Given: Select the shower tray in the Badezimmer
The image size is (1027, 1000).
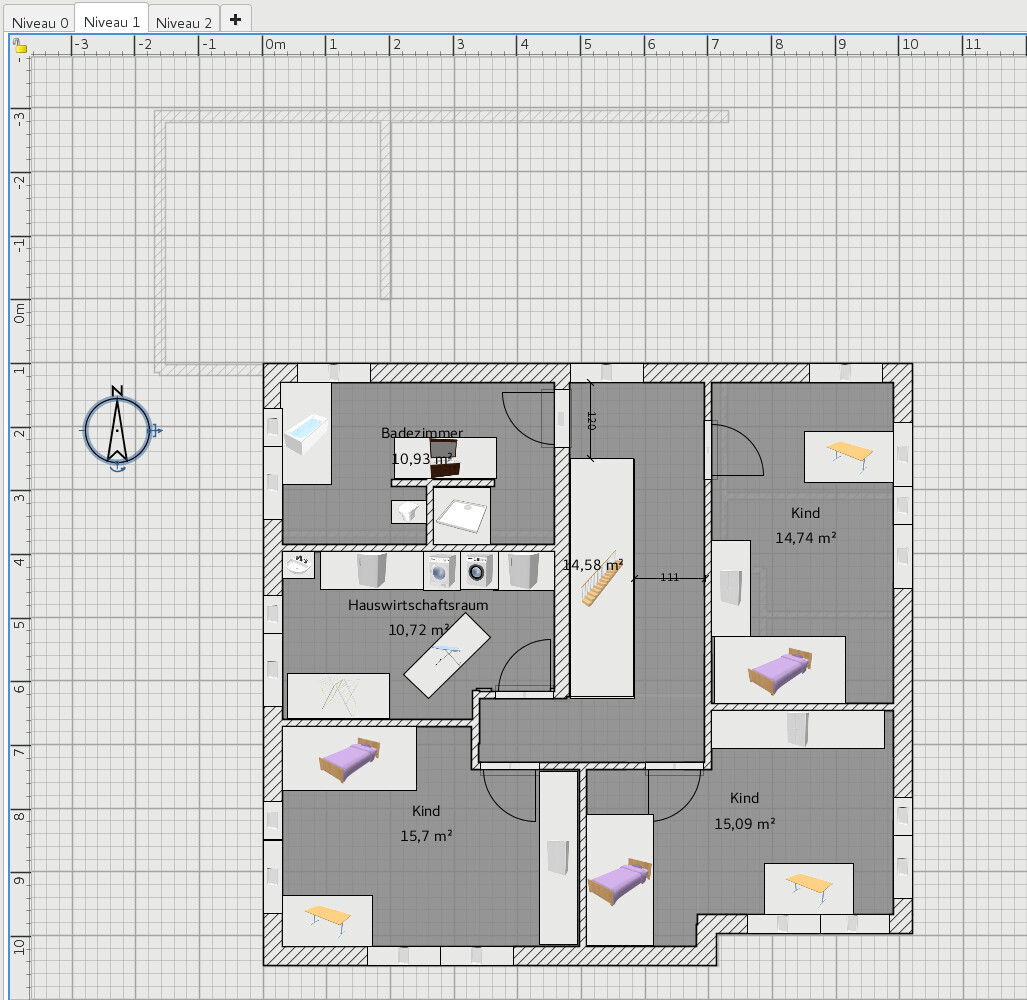Looking at the screenshot, I should [462, 516].
